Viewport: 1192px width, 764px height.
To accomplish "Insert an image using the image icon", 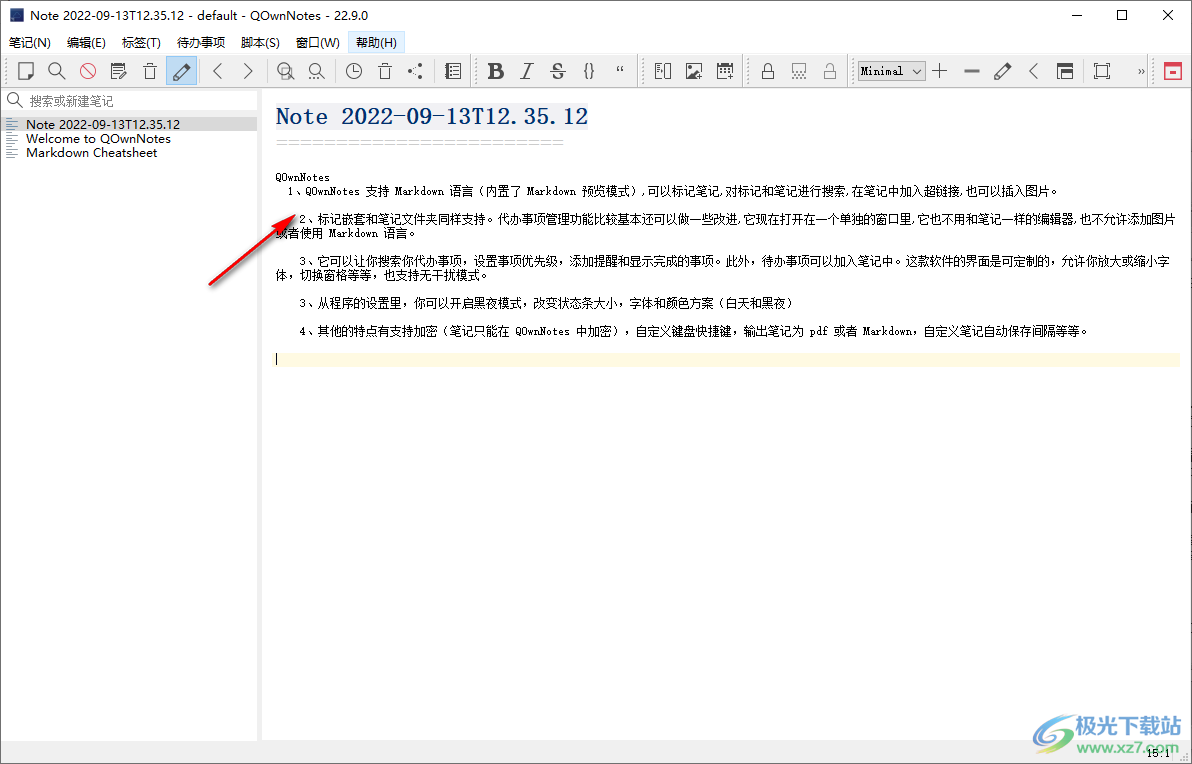I will (694, 71).
